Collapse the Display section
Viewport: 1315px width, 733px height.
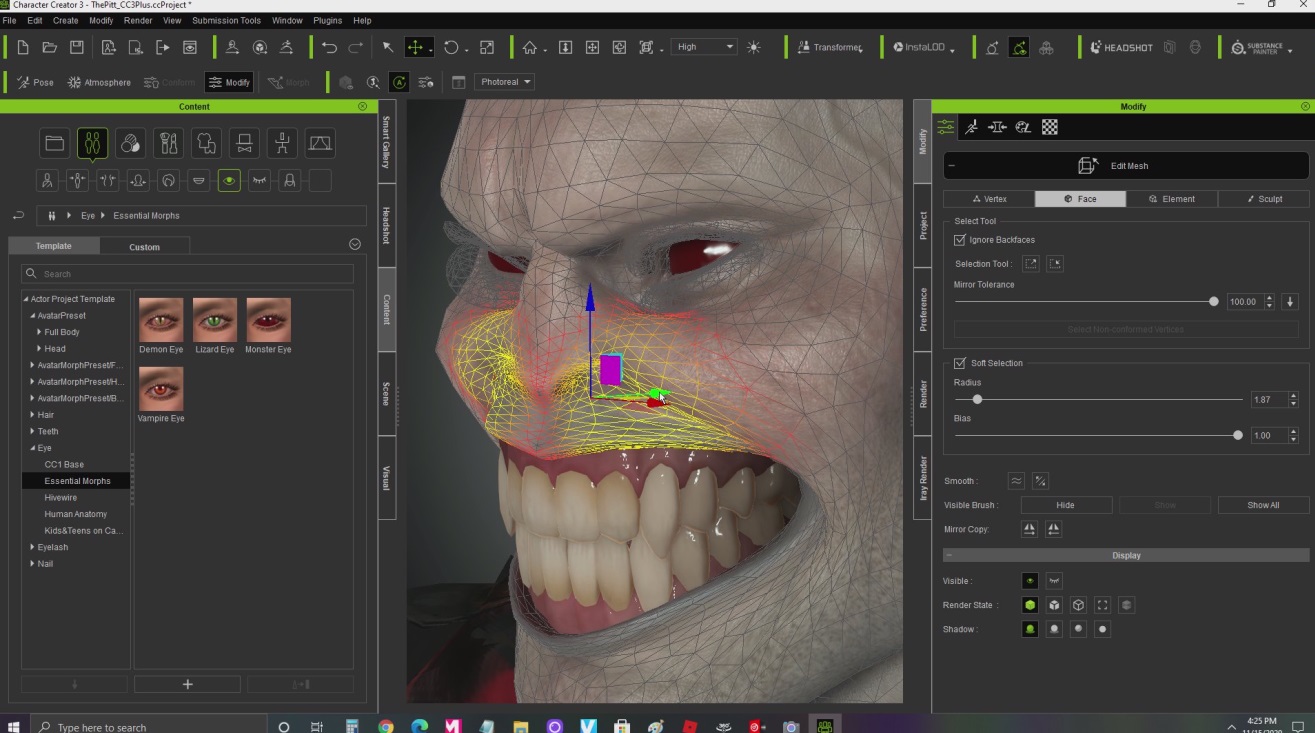pos(949,555)
